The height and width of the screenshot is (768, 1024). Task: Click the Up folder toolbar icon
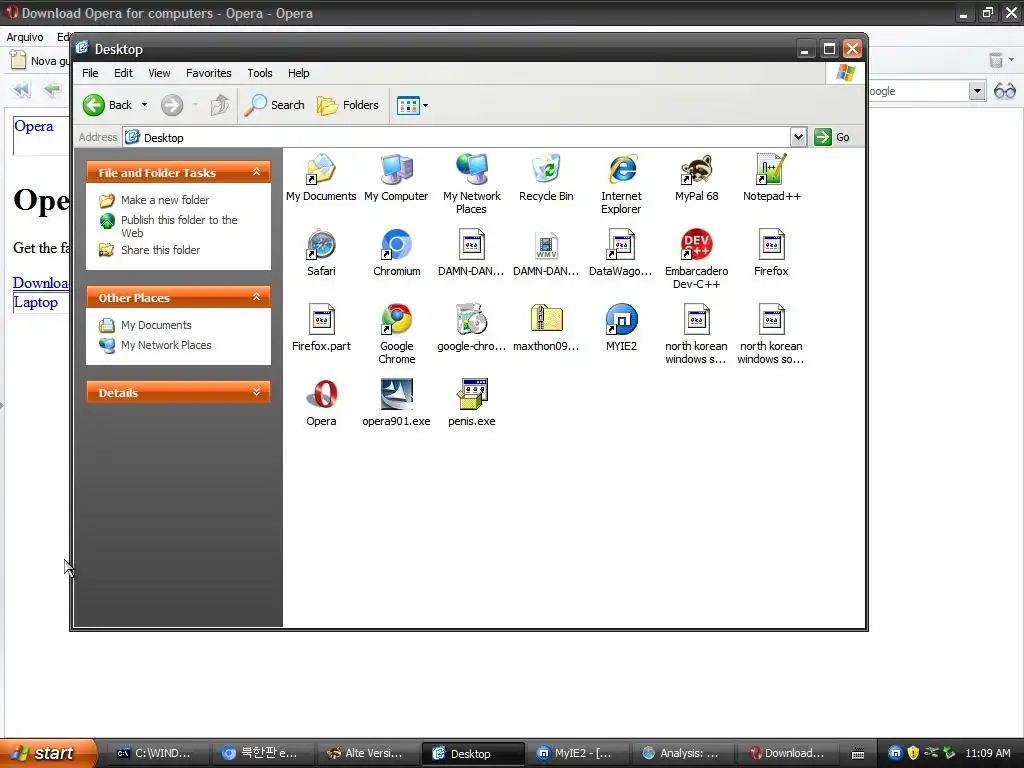click(220, 105)
